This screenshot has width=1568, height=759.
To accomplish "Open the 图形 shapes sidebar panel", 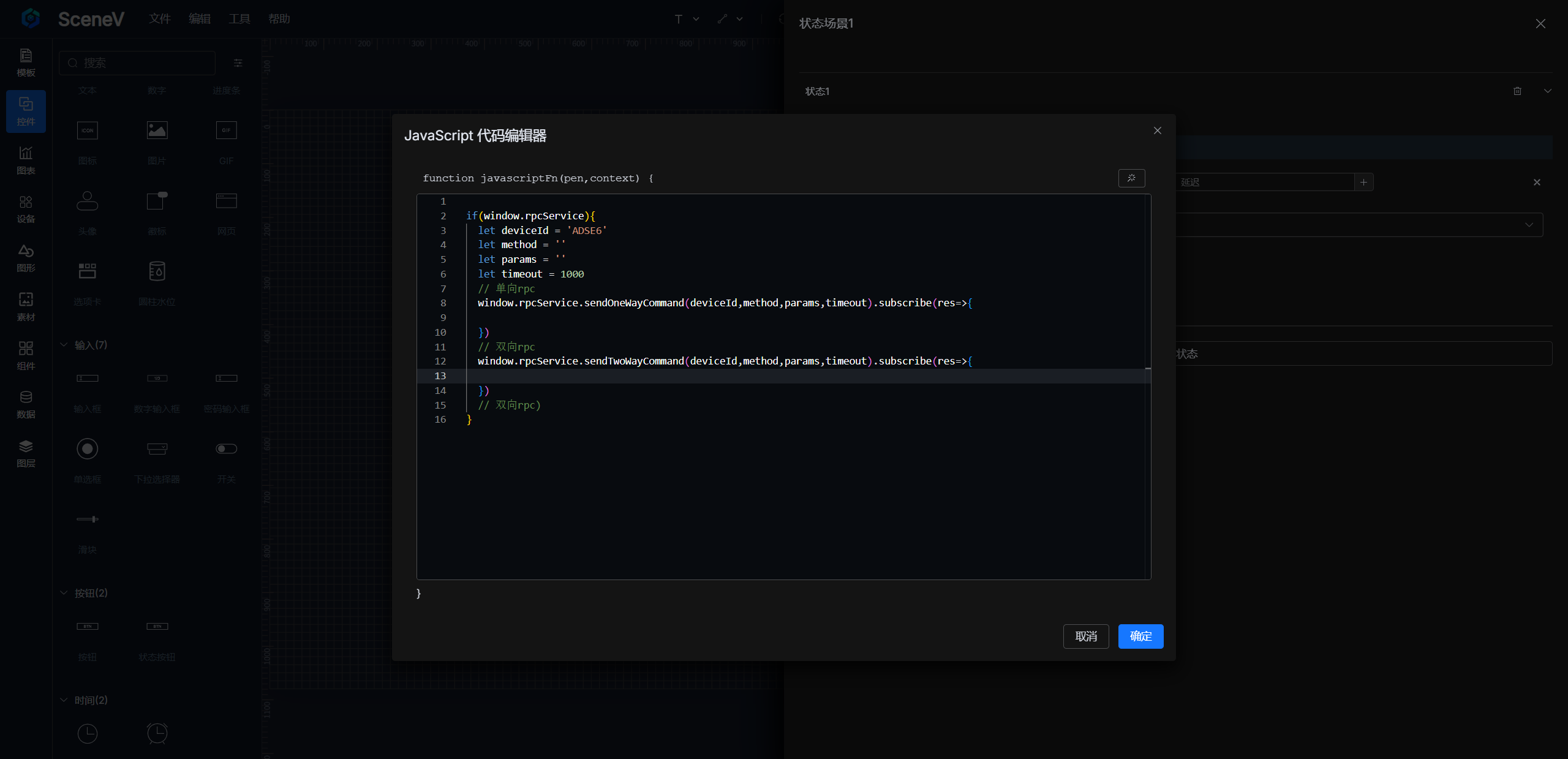I will (26, 258).
